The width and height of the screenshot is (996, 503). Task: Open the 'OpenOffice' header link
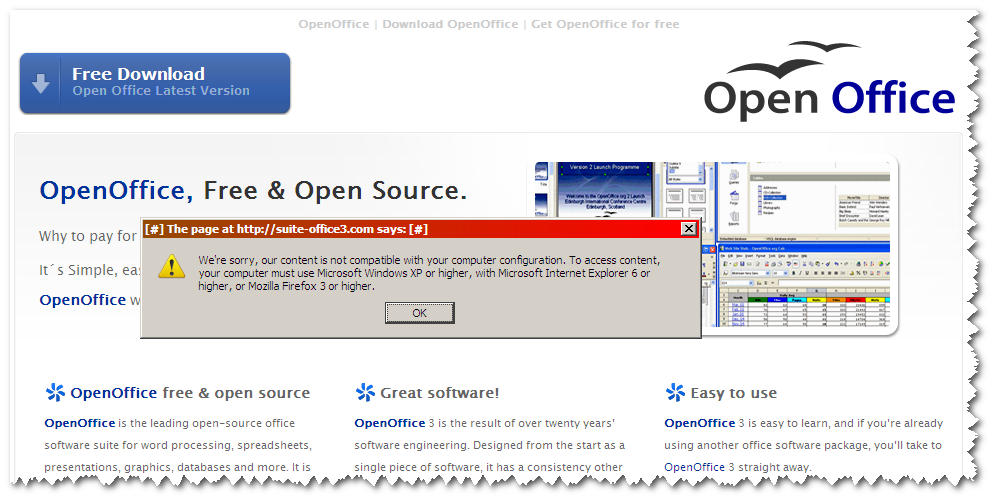333,24
